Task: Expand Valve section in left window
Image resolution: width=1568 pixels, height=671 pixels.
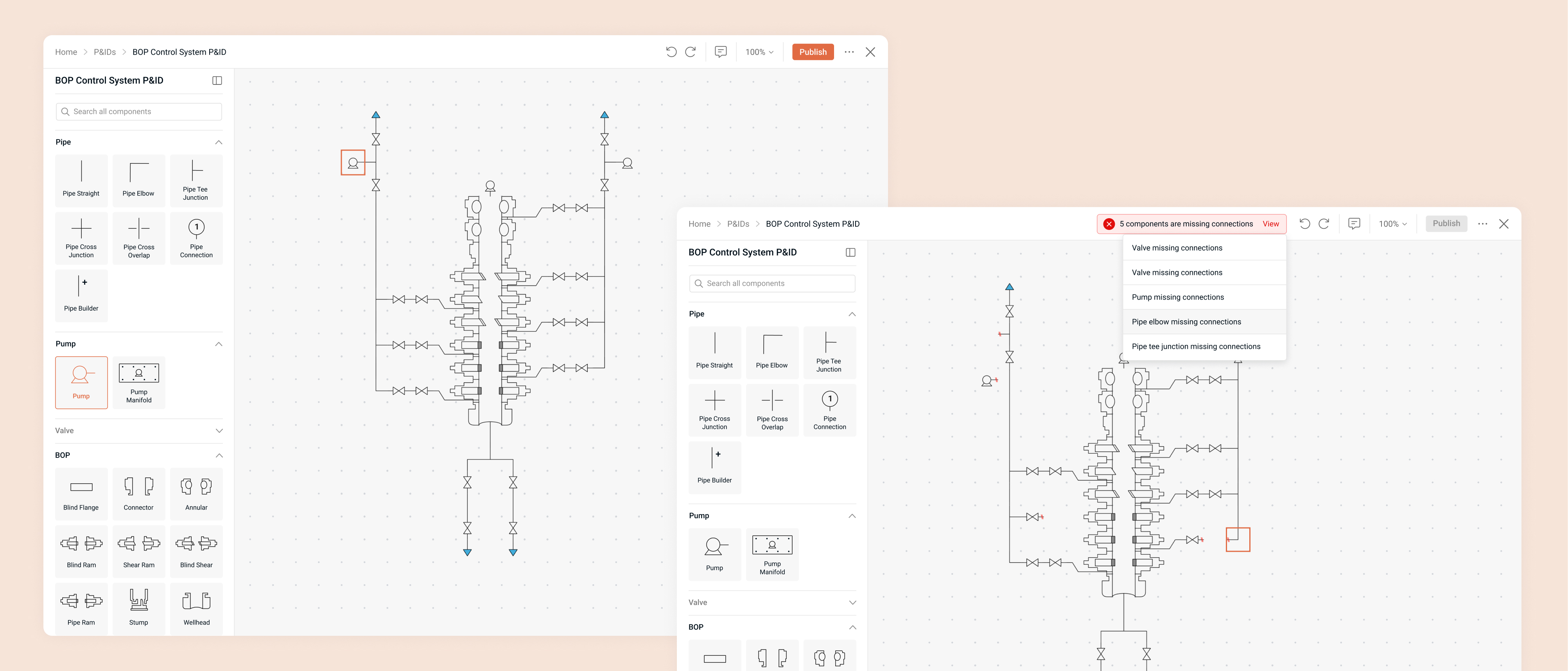Action: click(x=219, y=431)
